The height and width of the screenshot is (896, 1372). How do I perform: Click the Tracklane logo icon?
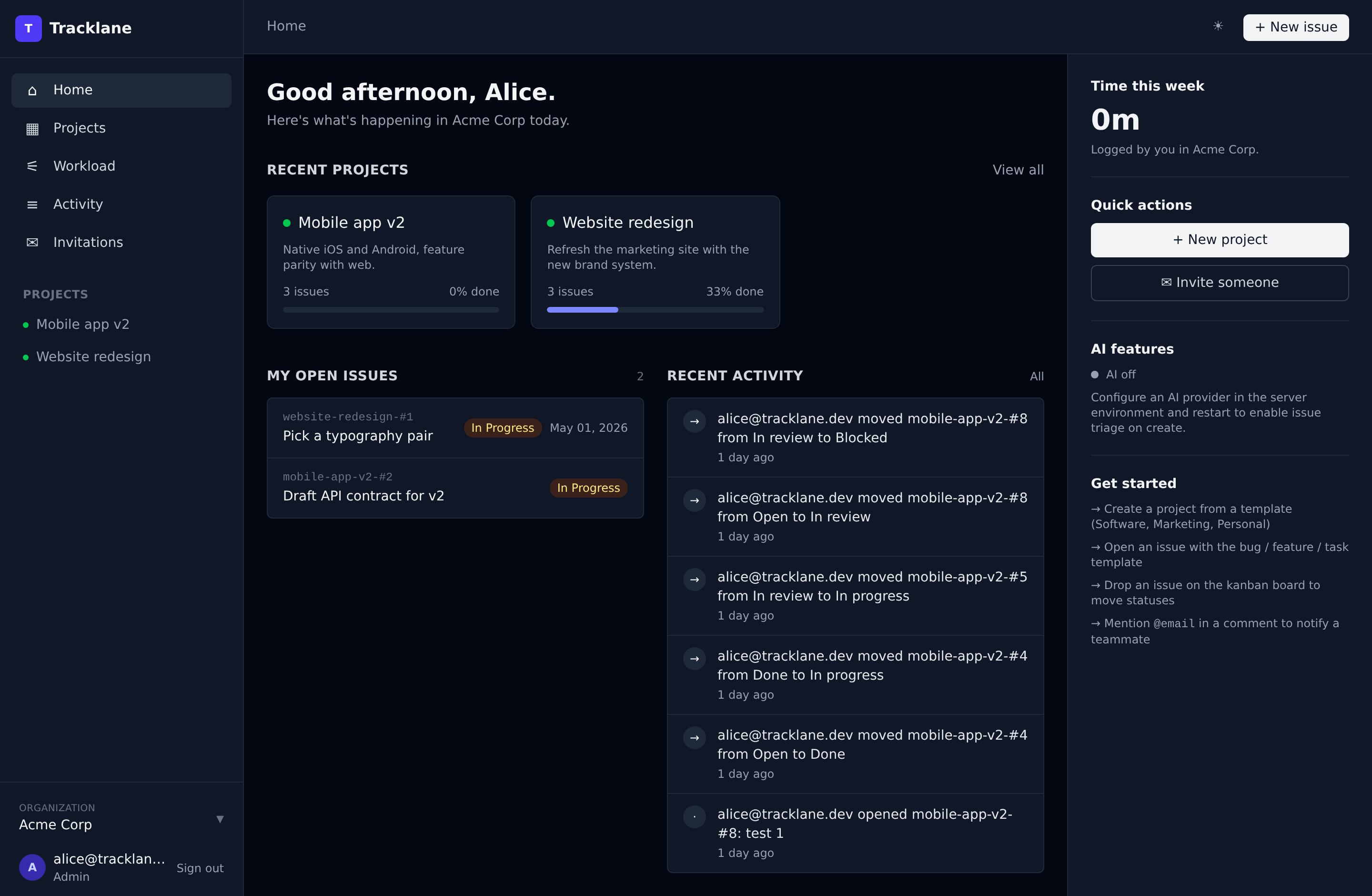pyautogui.click(x=28, y=28)
